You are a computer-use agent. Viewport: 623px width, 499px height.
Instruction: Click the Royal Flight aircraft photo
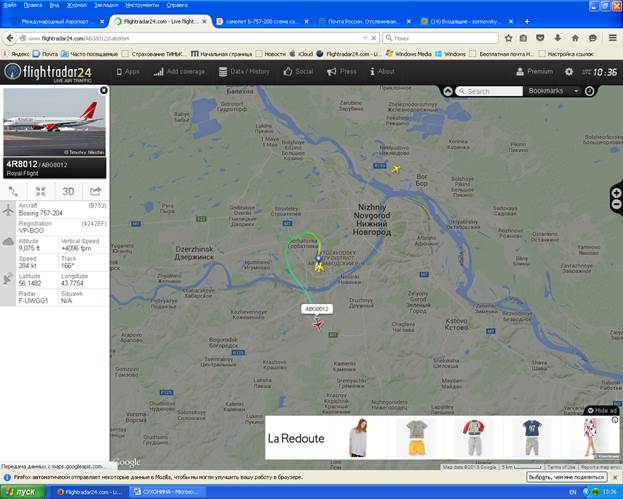coord(54,122)
